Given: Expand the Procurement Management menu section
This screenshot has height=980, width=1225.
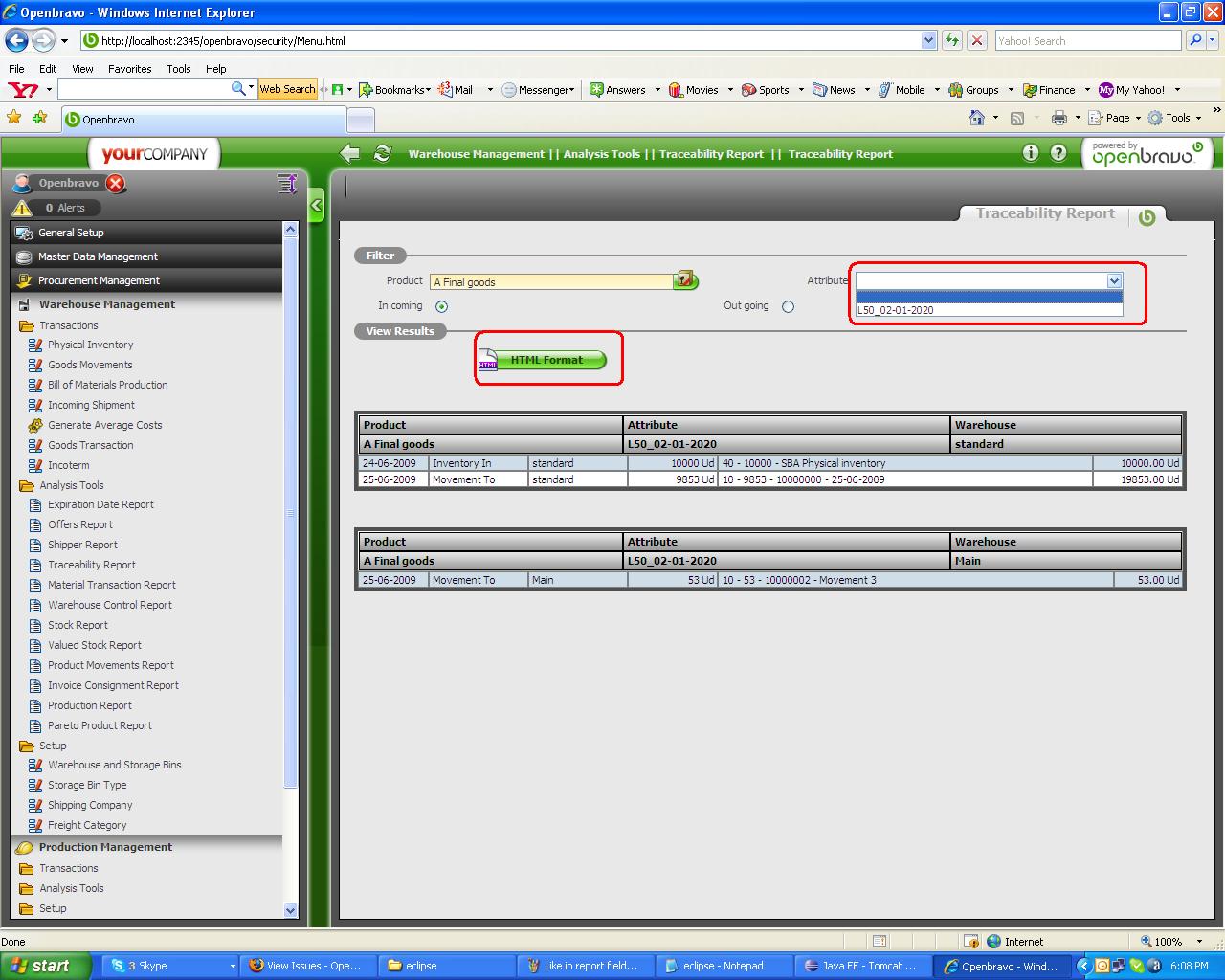Looking at the screenshot, I should tap(99, 280).
